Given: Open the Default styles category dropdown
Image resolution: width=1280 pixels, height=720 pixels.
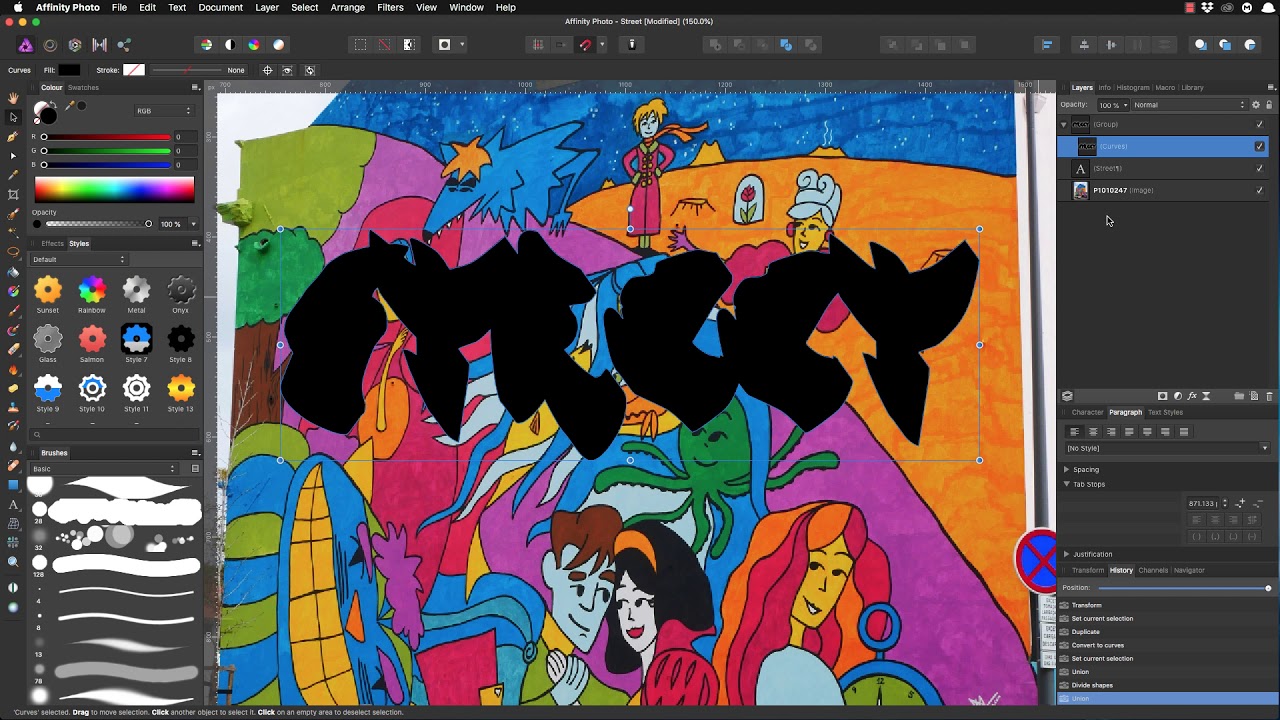Looking at the screenshot, I should [x=79, y=260].
